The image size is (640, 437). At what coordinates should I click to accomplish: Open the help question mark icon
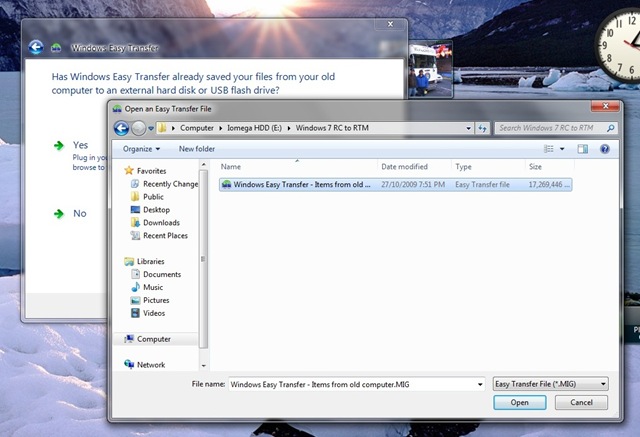coord(604,149)
